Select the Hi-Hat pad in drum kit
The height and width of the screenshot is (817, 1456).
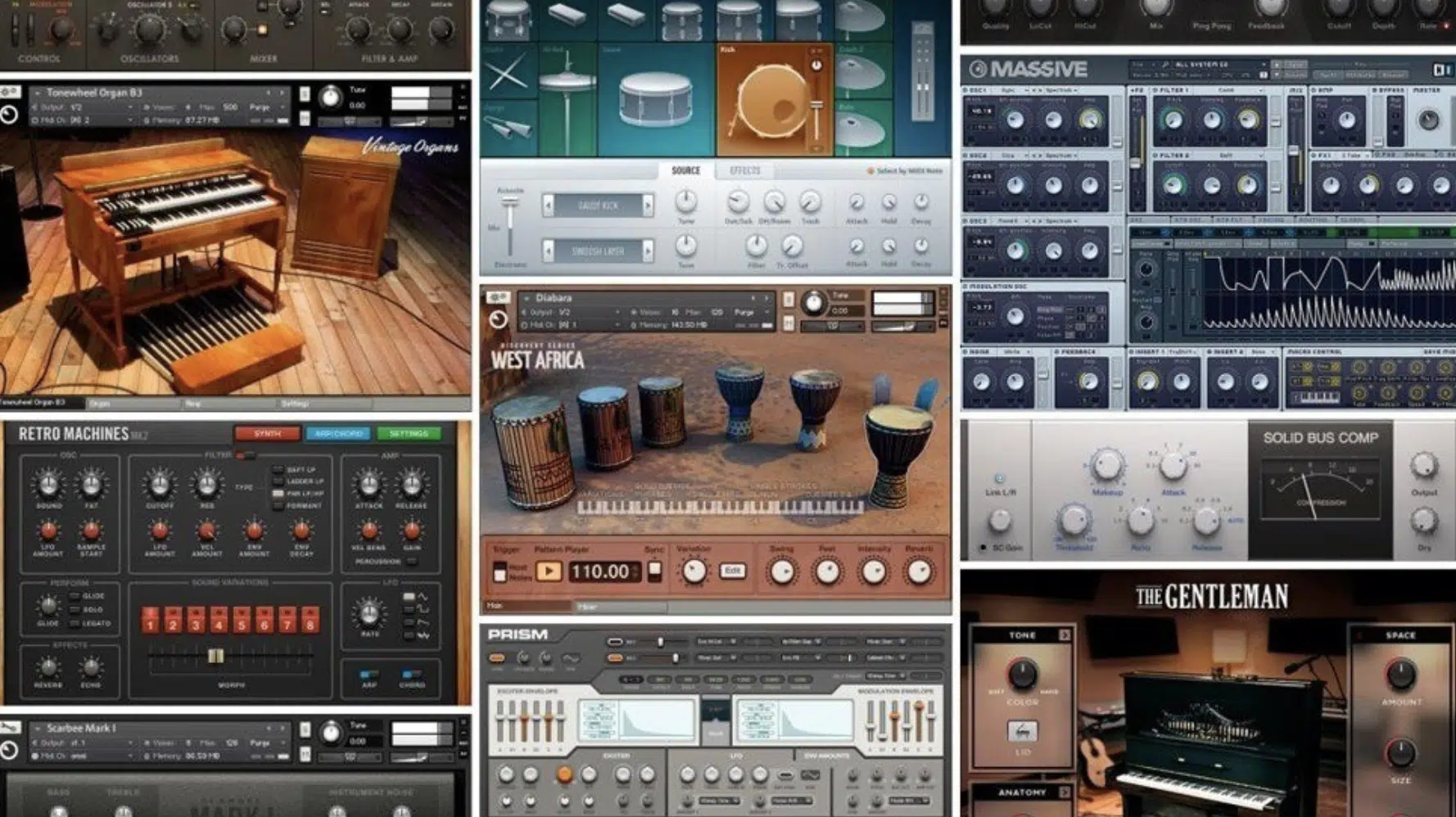[x=567, y=100]
